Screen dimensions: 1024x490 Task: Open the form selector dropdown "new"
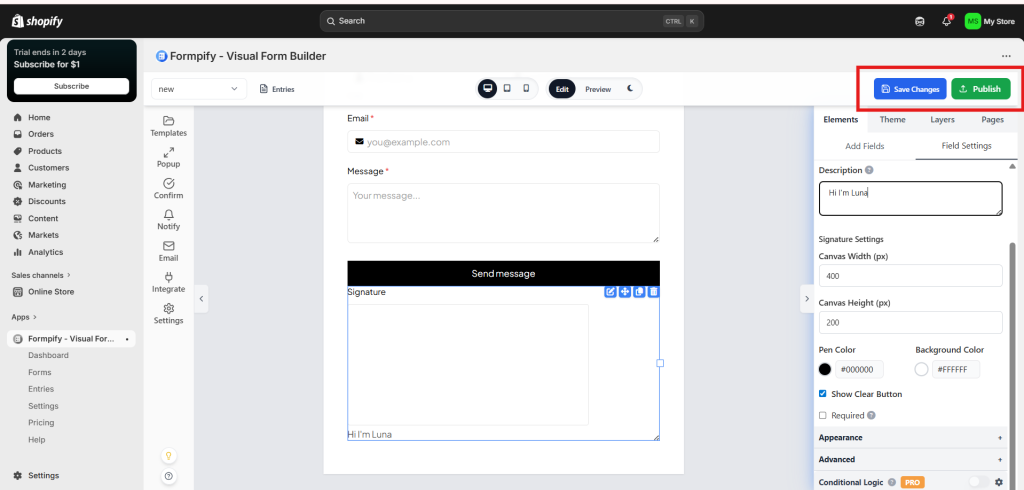pos(199,89)
